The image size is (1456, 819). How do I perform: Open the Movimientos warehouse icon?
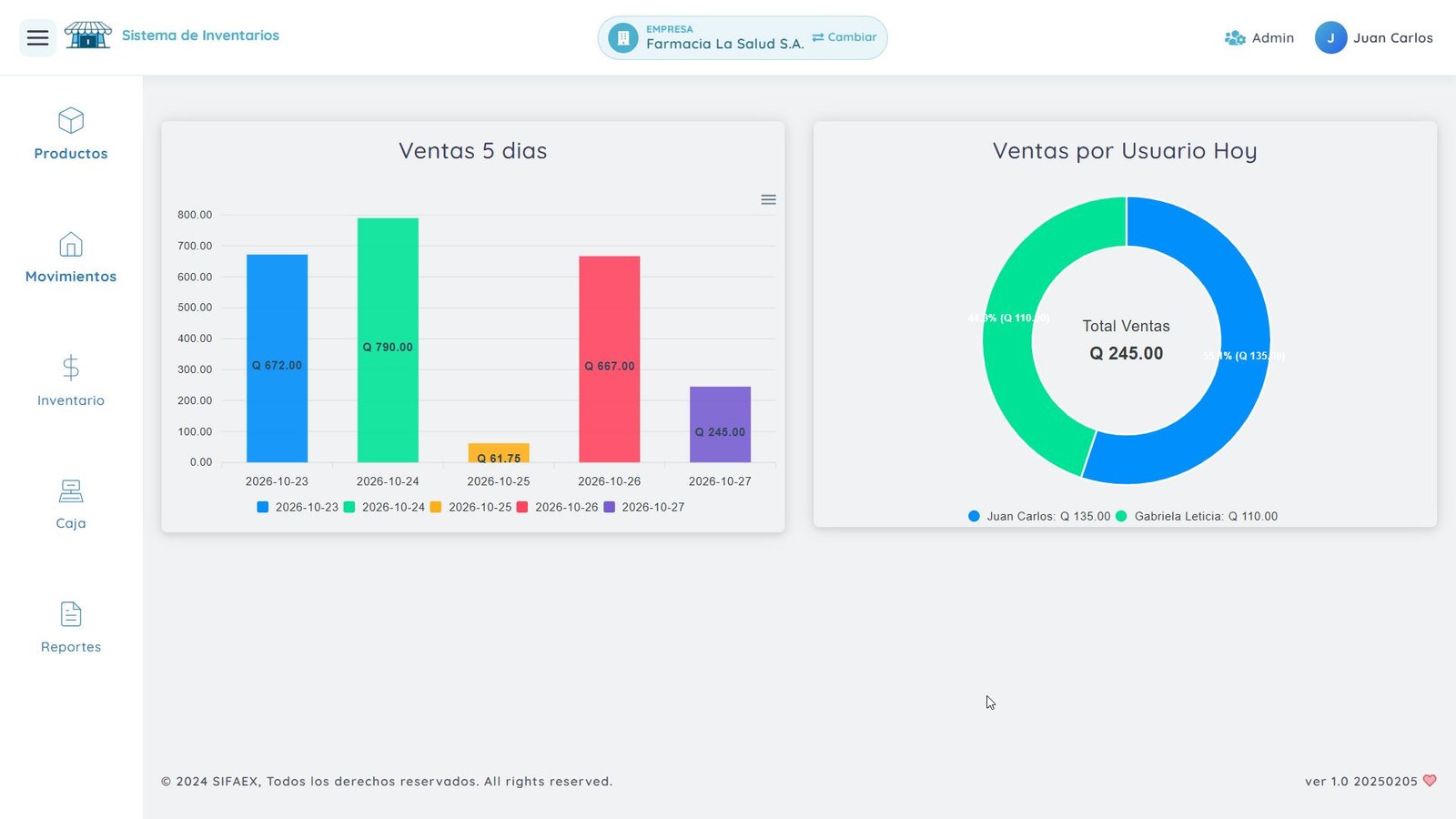tap(71, 244)
